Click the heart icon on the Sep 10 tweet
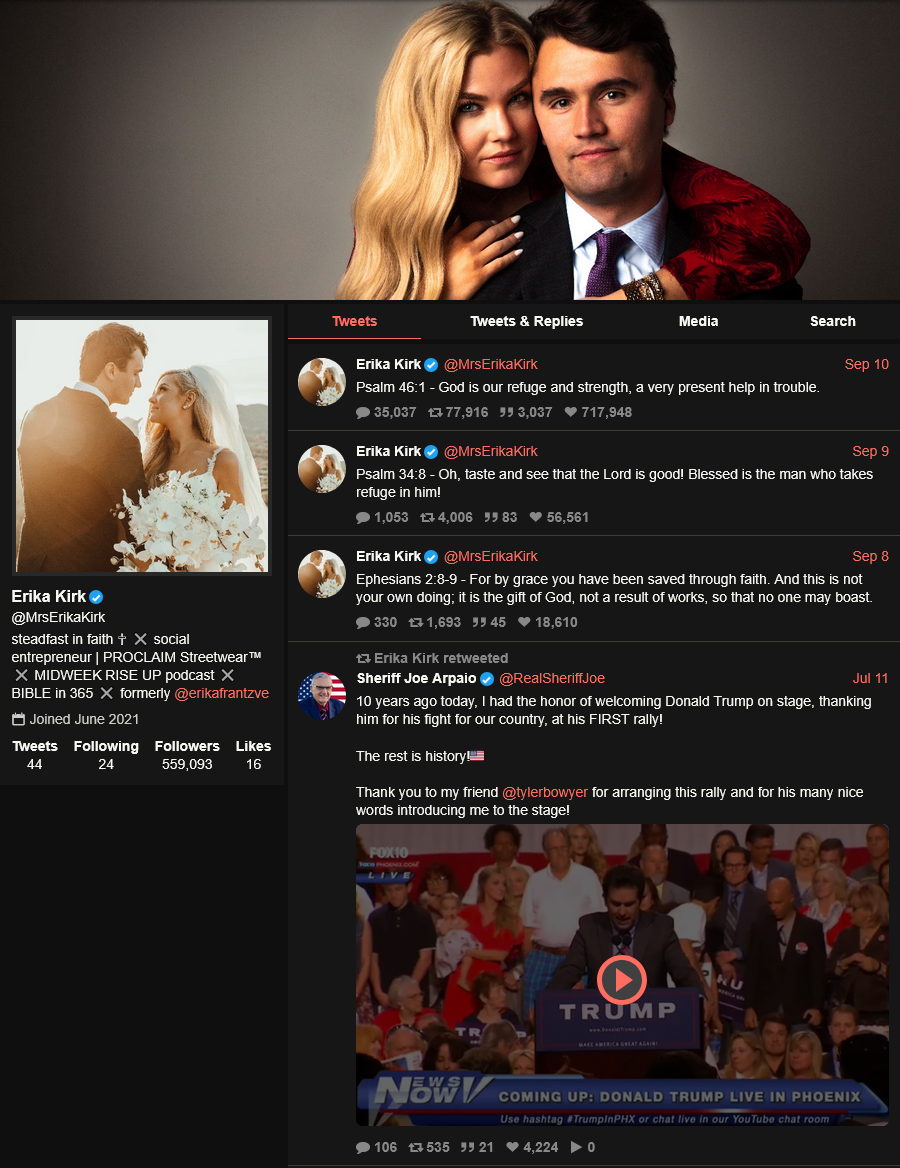Image resolution: width=900 pixels, height=1168 pixels. tap(571, 412)
